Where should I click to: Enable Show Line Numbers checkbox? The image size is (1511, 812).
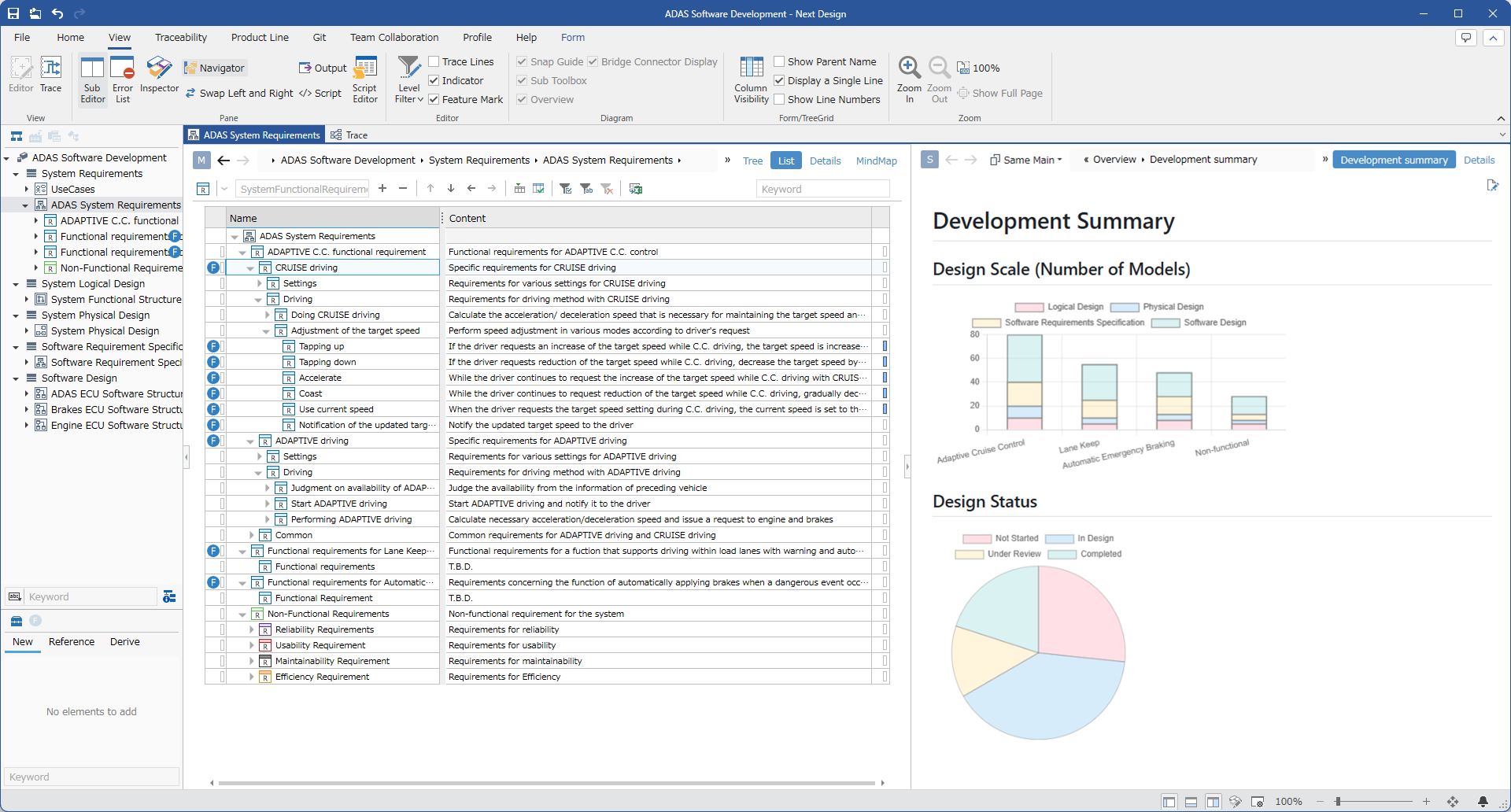(x=779, y=99)
